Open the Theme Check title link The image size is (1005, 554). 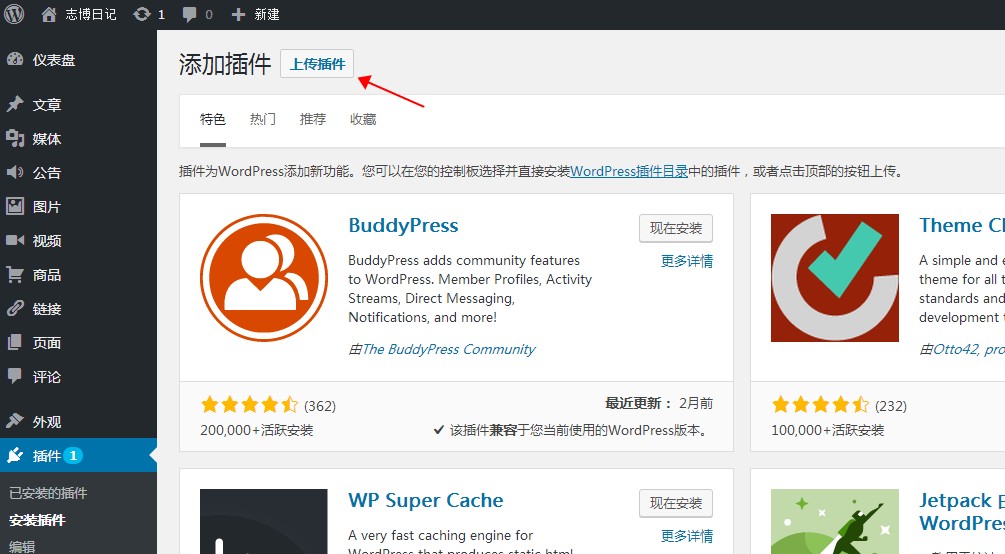(961, 226)
